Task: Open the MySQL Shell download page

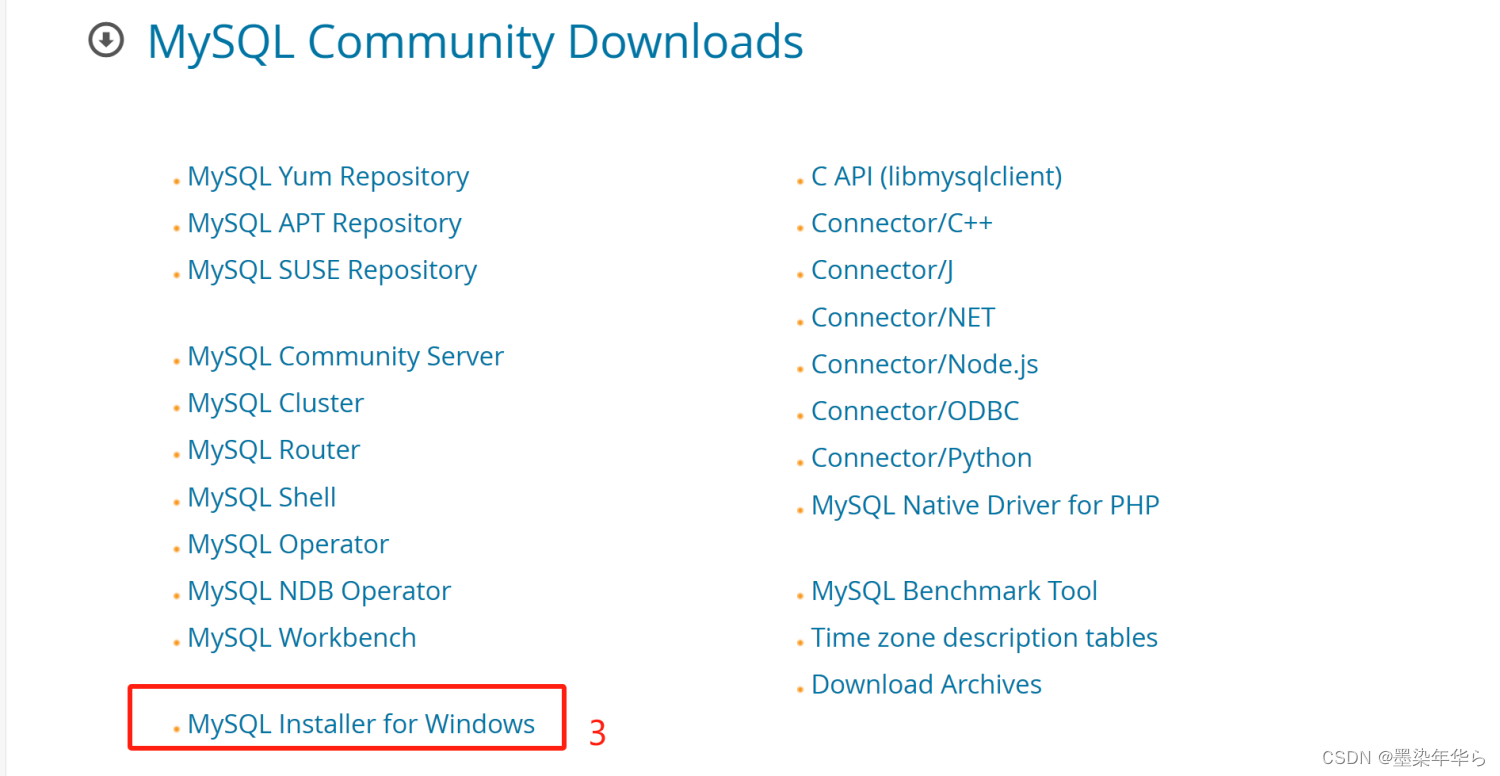Action: 262,497
